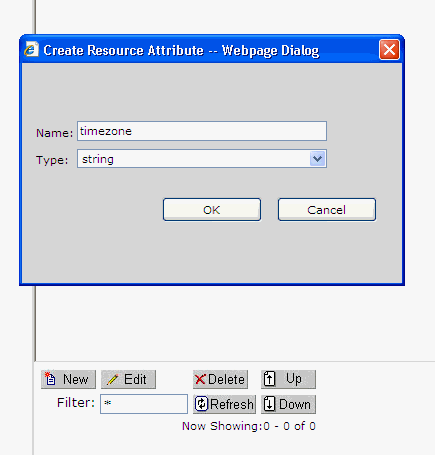The image size is (435, 455).
Task: Move item up with the Up button
Action: (288, 379)
